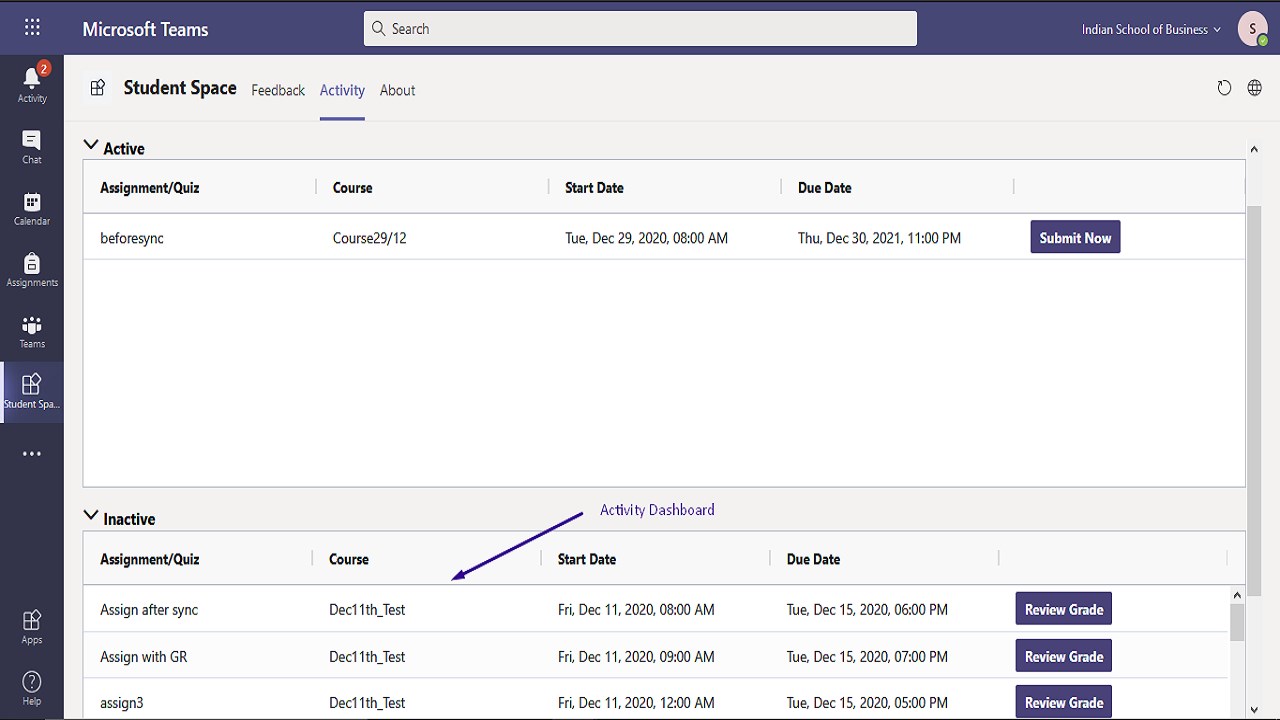The height and width of the screenshot is (720, 1280).
Task: Click the Student Space app icon in header
Action: (97, 88)
